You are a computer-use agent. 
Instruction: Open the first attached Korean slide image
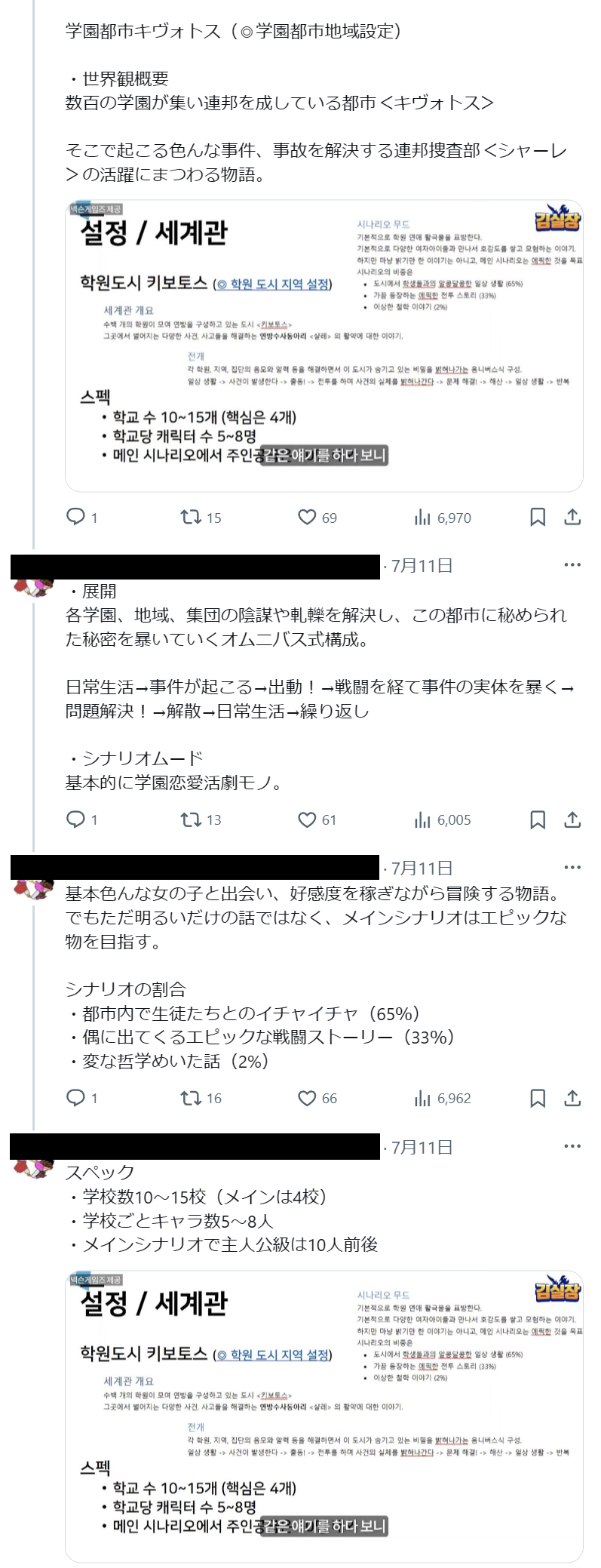pos(324,346)
